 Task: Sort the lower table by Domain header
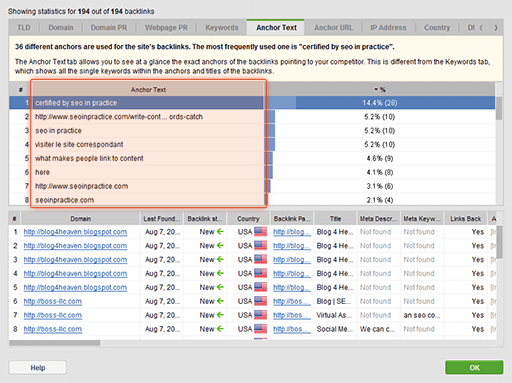pyautogui.click(x=80, y=219)
